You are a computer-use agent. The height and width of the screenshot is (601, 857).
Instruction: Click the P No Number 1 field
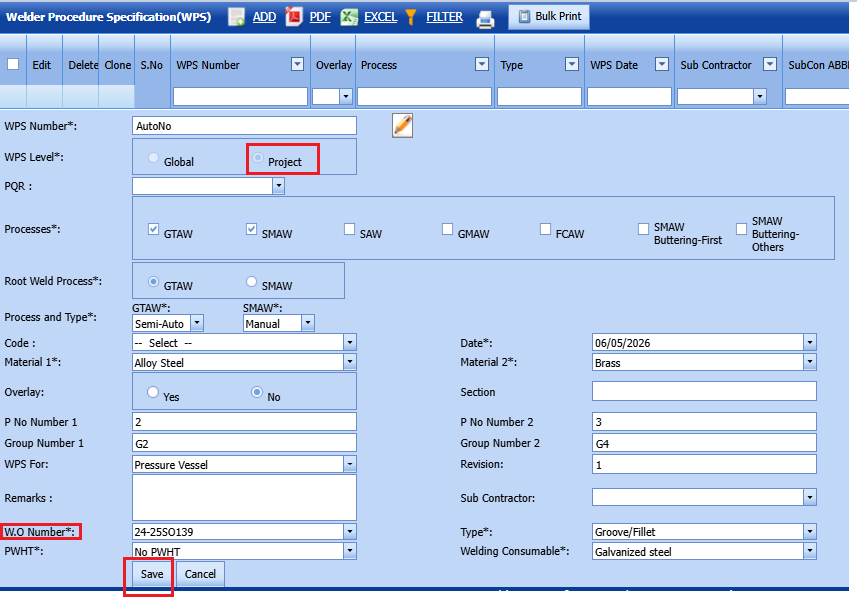(244, 422)
